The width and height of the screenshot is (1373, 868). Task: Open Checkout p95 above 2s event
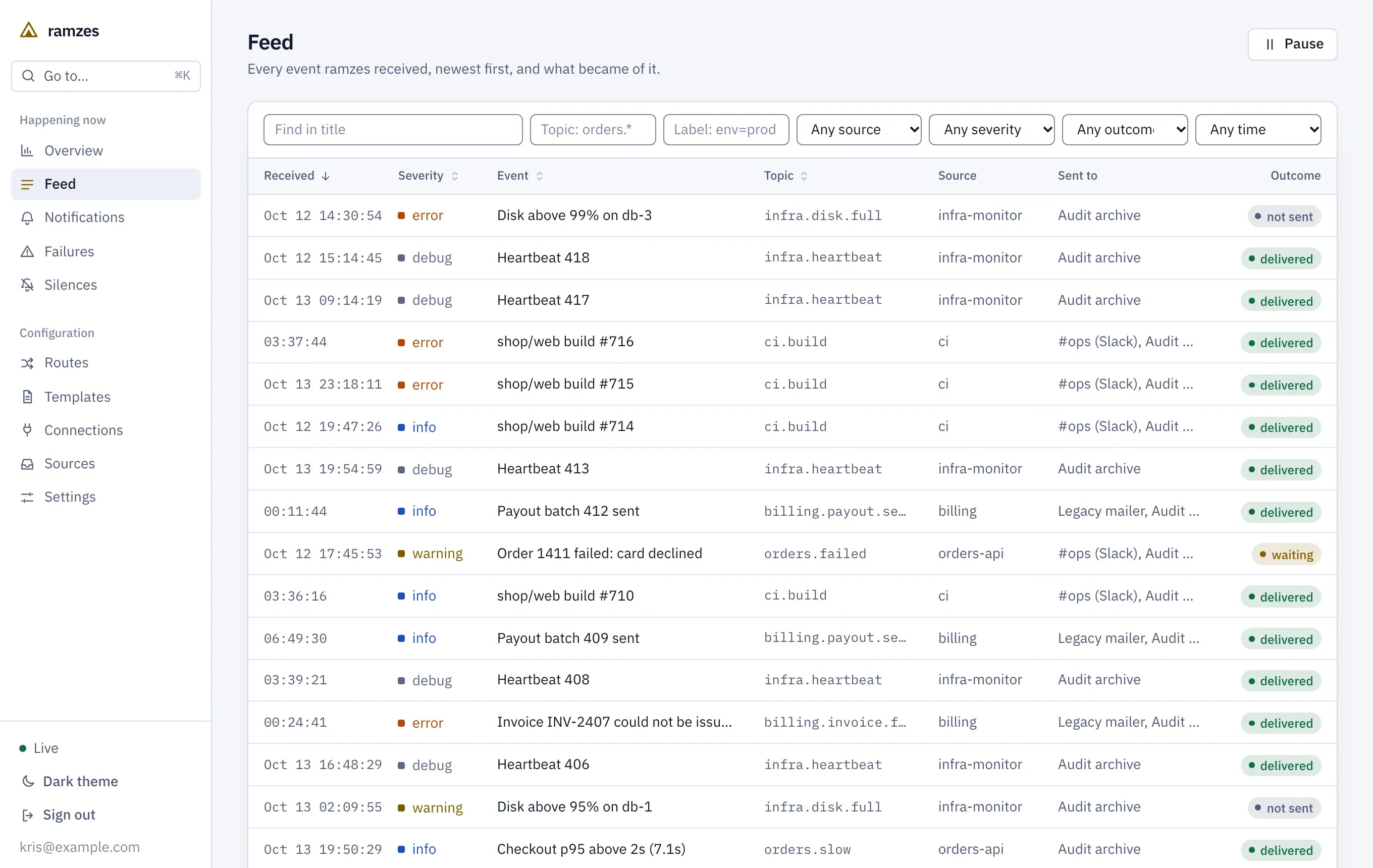(x=792, y=849)
